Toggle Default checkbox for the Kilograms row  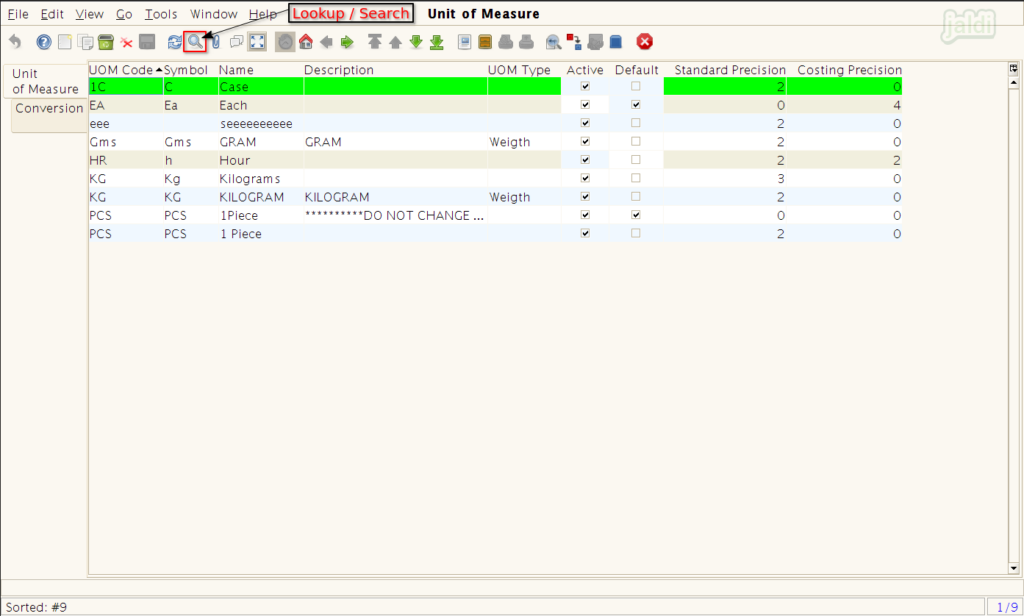[635, 178]
